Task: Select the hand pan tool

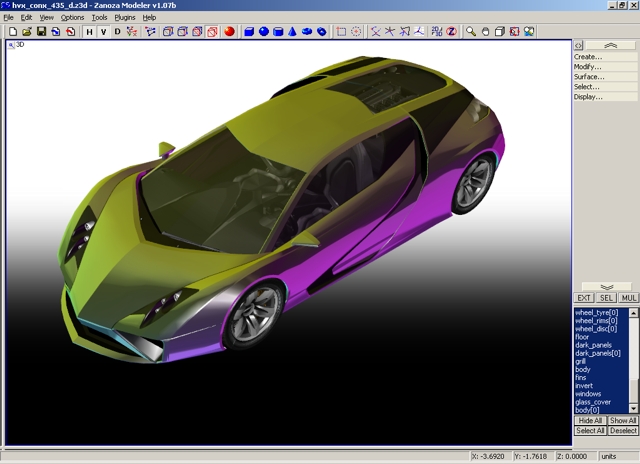Action: (x=485, y=32)
